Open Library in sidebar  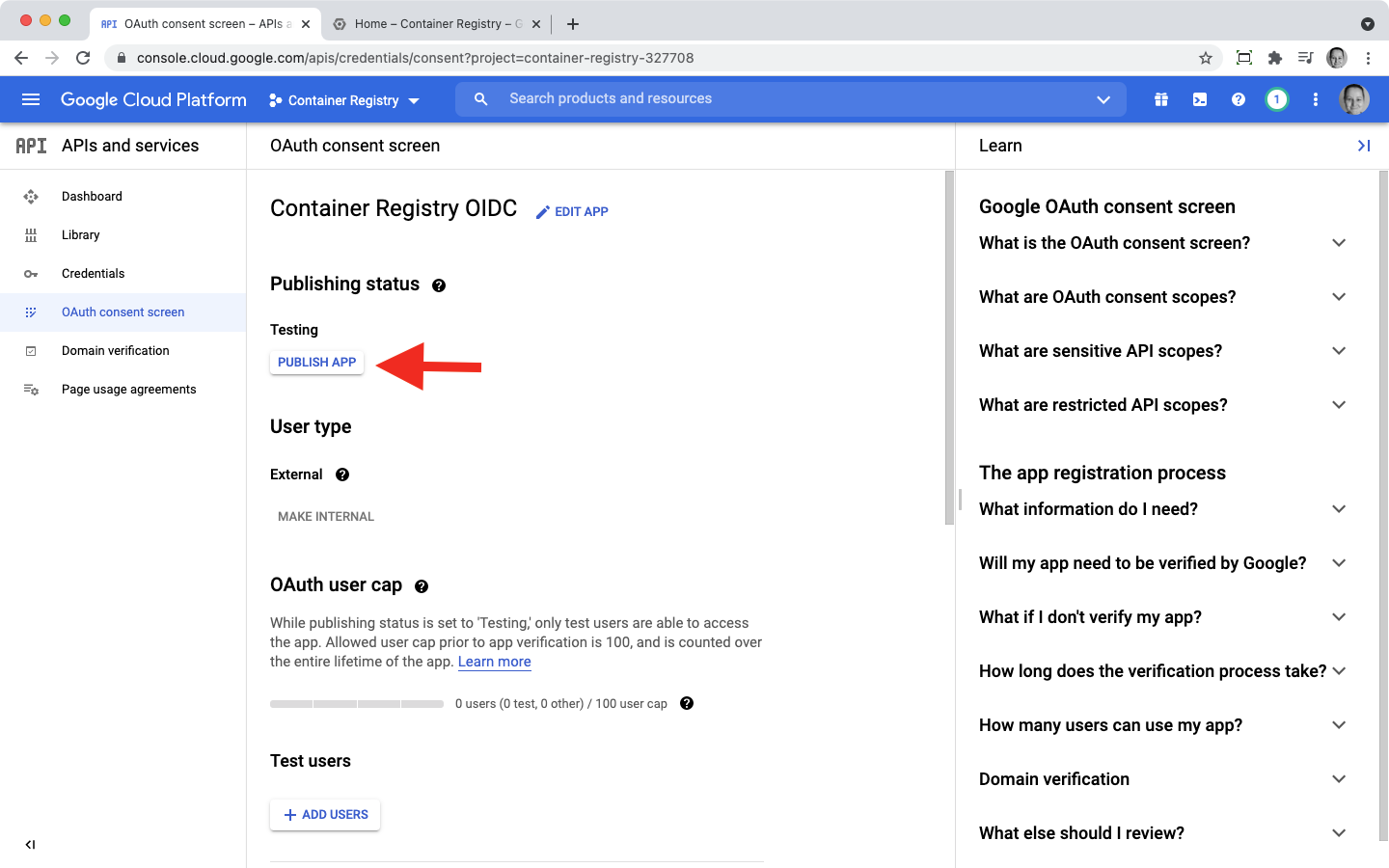pos(123,235)
